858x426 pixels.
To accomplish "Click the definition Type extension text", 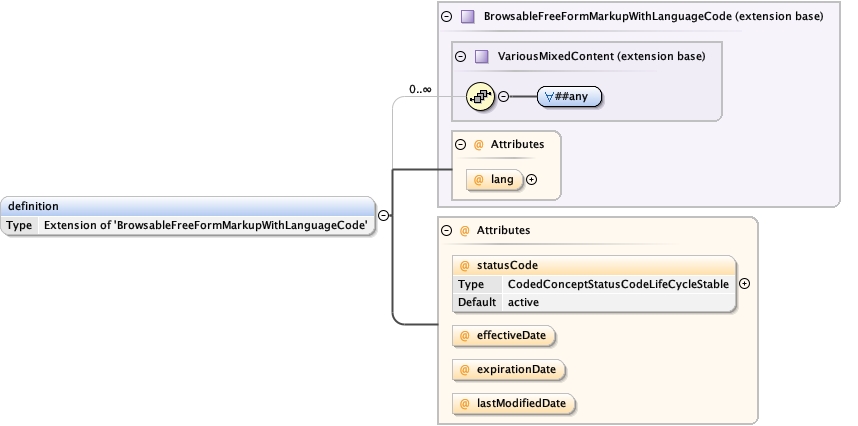I will point(205,225).
